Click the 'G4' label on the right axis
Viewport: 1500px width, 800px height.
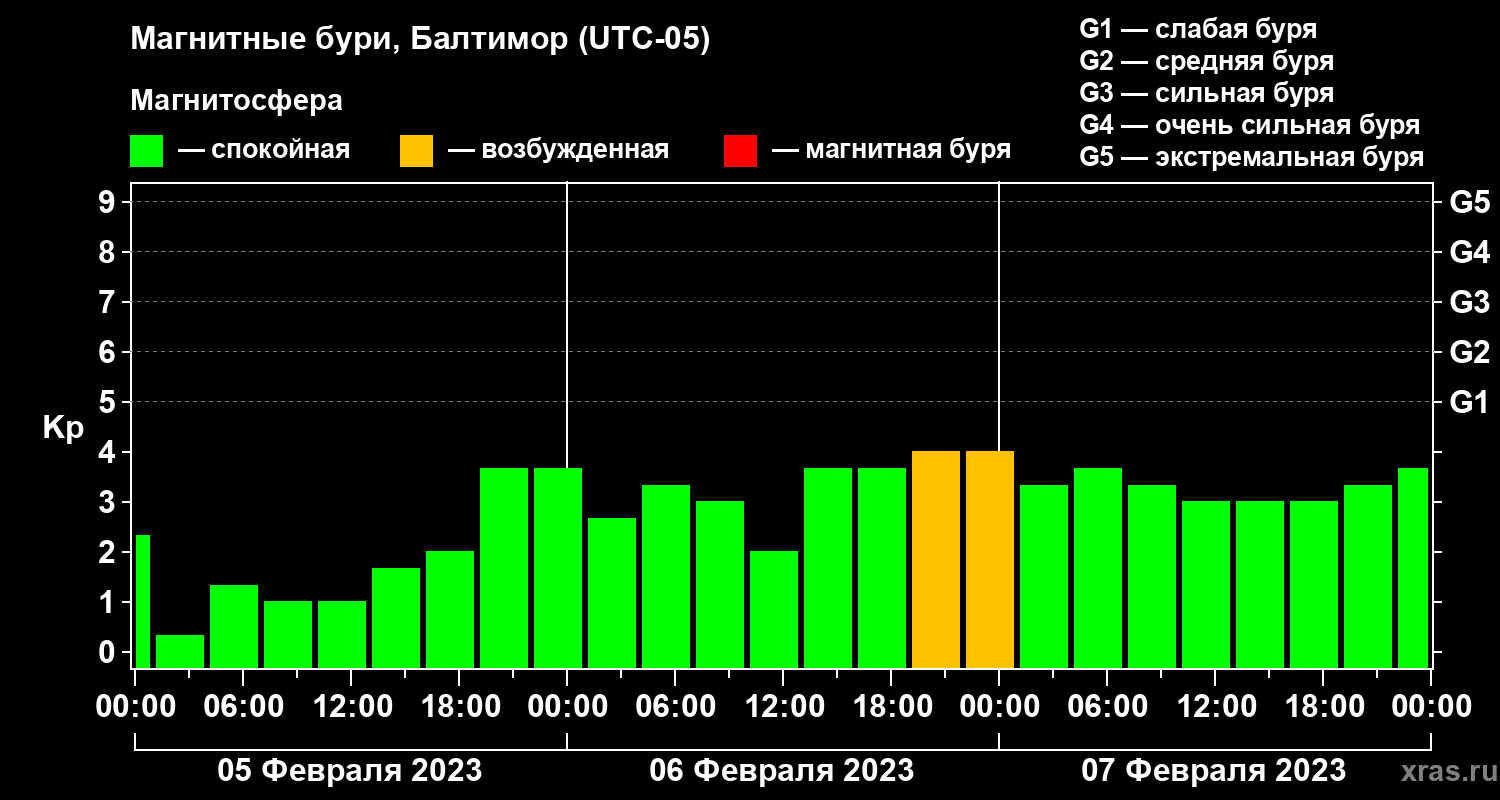pos(1470,252)
